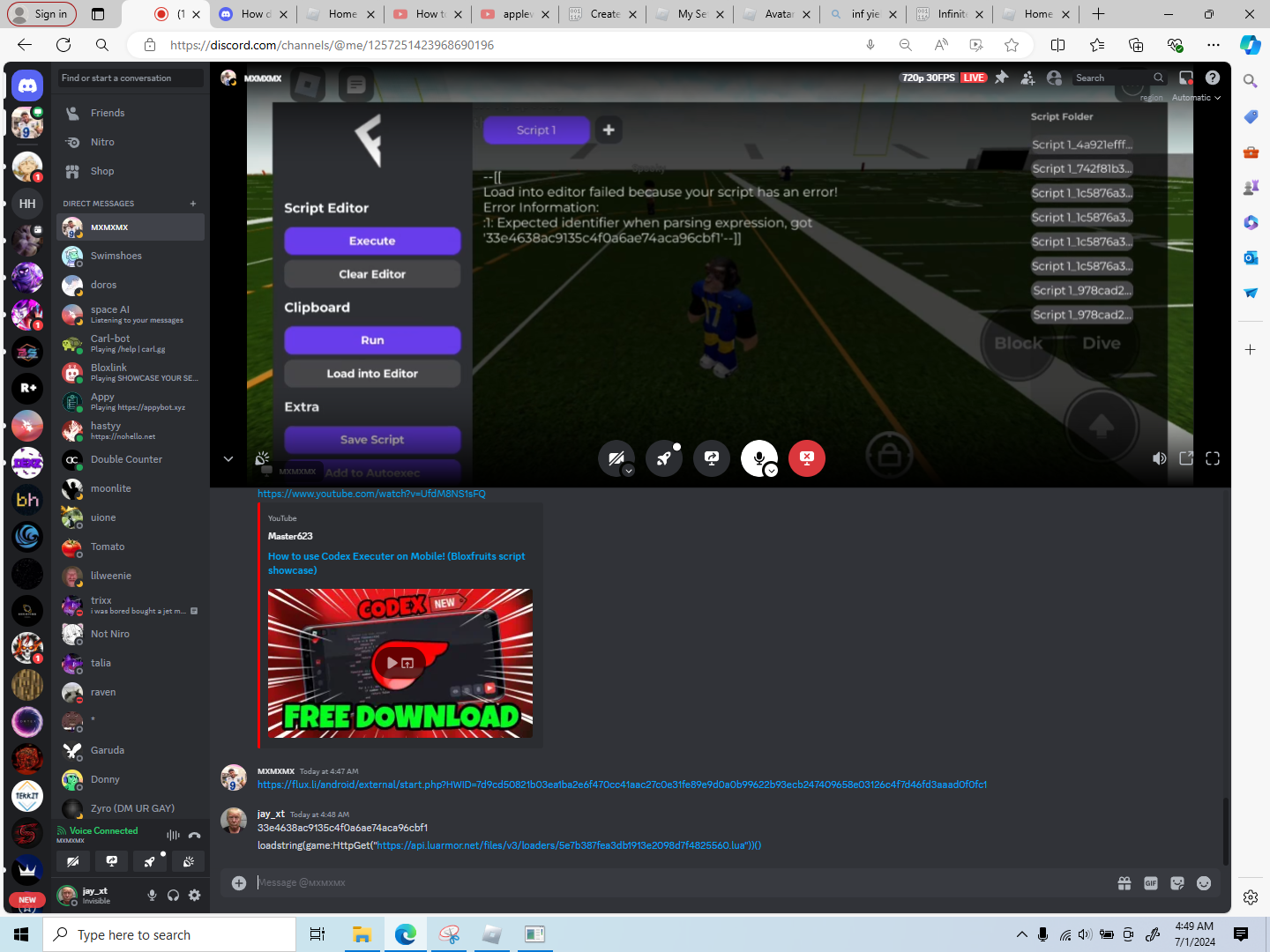The height and width of the screenshot is (952, 1270).
Task: Show pinned messages with the pin icon
Action: [x=1002, y=78]
